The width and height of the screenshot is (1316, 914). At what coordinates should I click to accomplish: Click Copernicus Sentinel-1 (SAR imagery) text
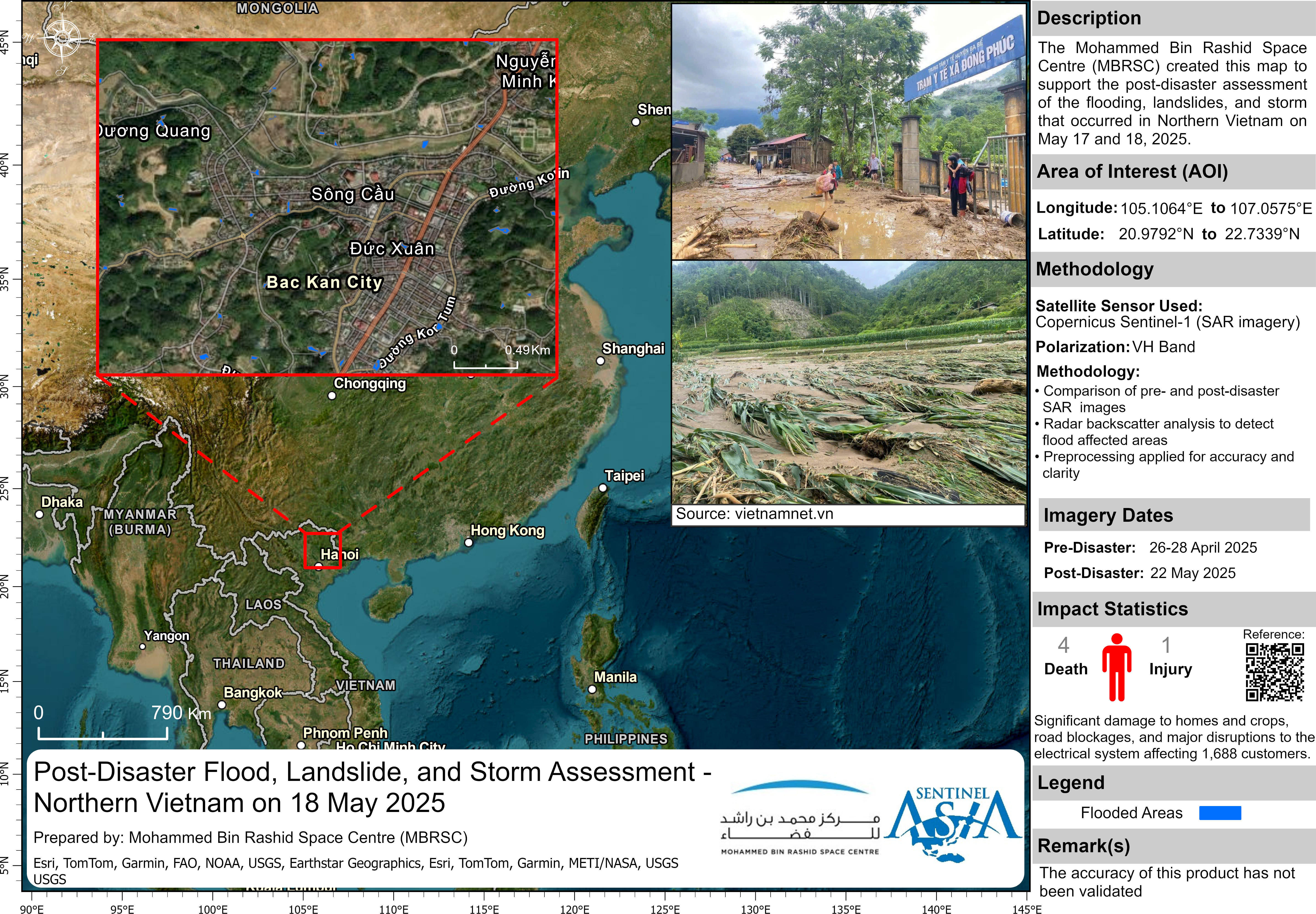point(1168,323)
